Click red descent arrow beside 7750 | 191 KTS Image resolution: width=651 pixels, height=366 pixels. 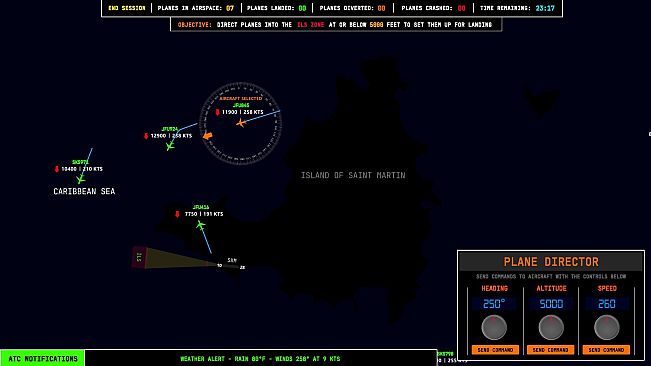click(x=177, y=214)
